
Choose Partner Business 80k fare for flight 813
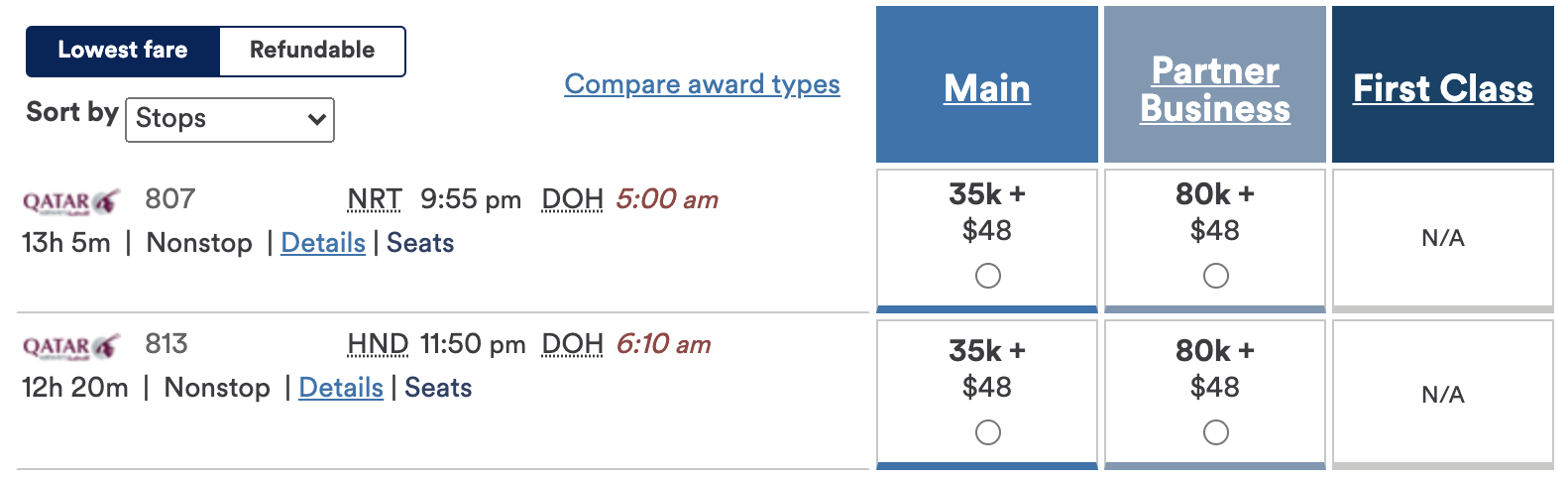pyautogui.click(x=1215, y=432)
